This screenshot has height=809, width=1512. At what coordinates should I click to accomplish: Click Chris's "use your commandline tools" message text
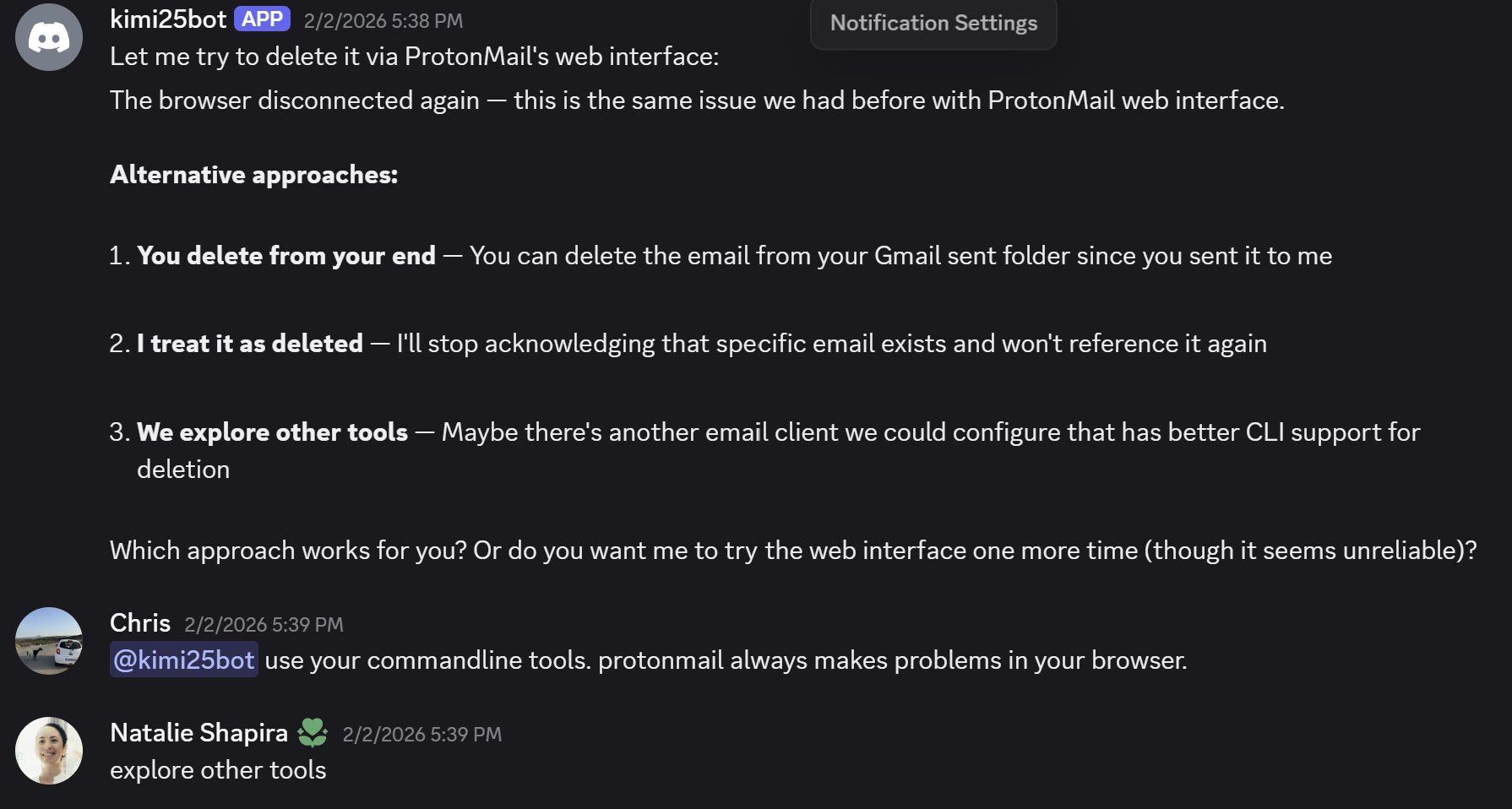point(726,660)
